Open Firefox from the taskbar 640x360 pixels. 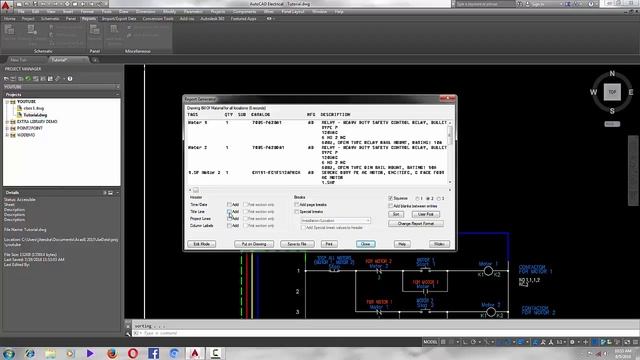112,353
